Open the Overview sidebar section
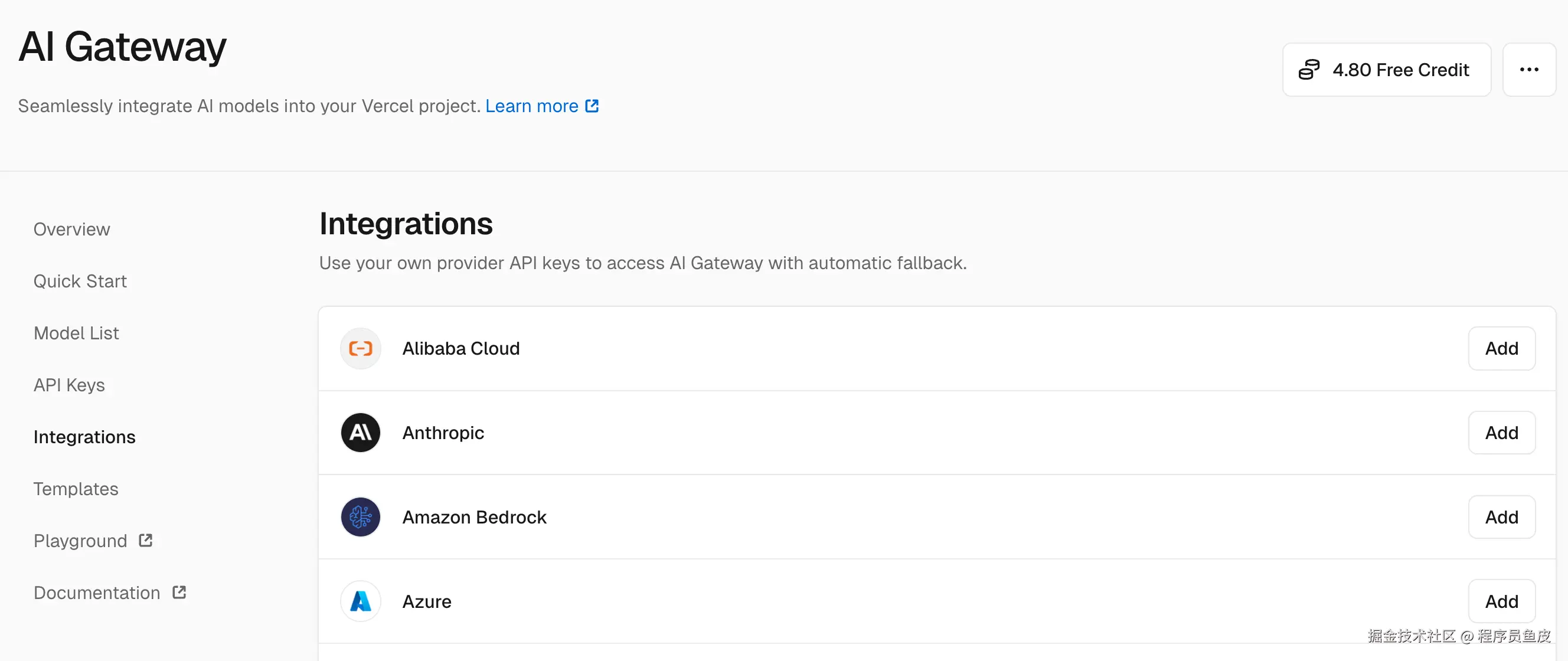This screenshot has height=661, width=1568. [x=72, y=230]
